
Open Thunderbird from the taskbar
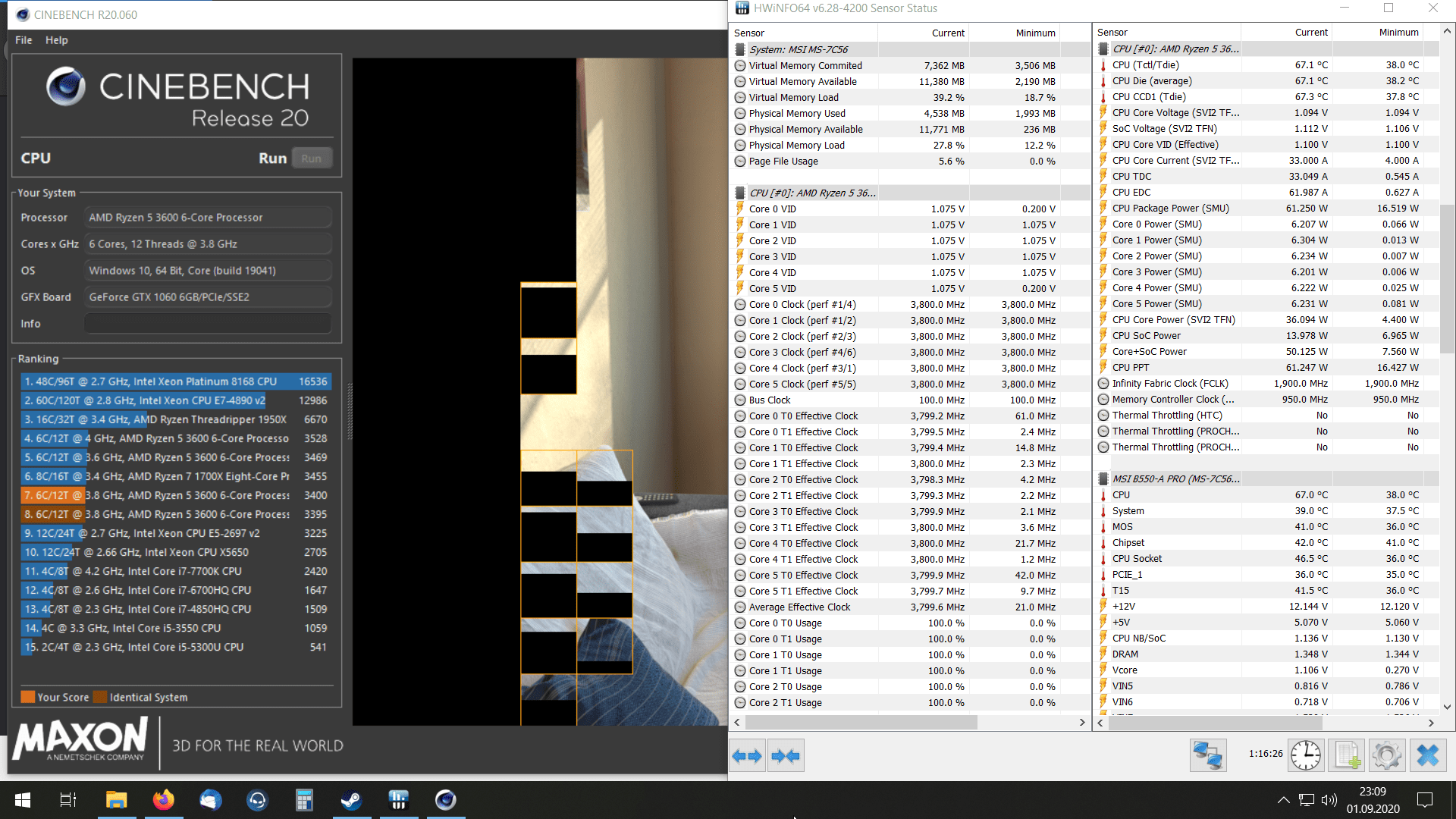(x=210, y=800)
